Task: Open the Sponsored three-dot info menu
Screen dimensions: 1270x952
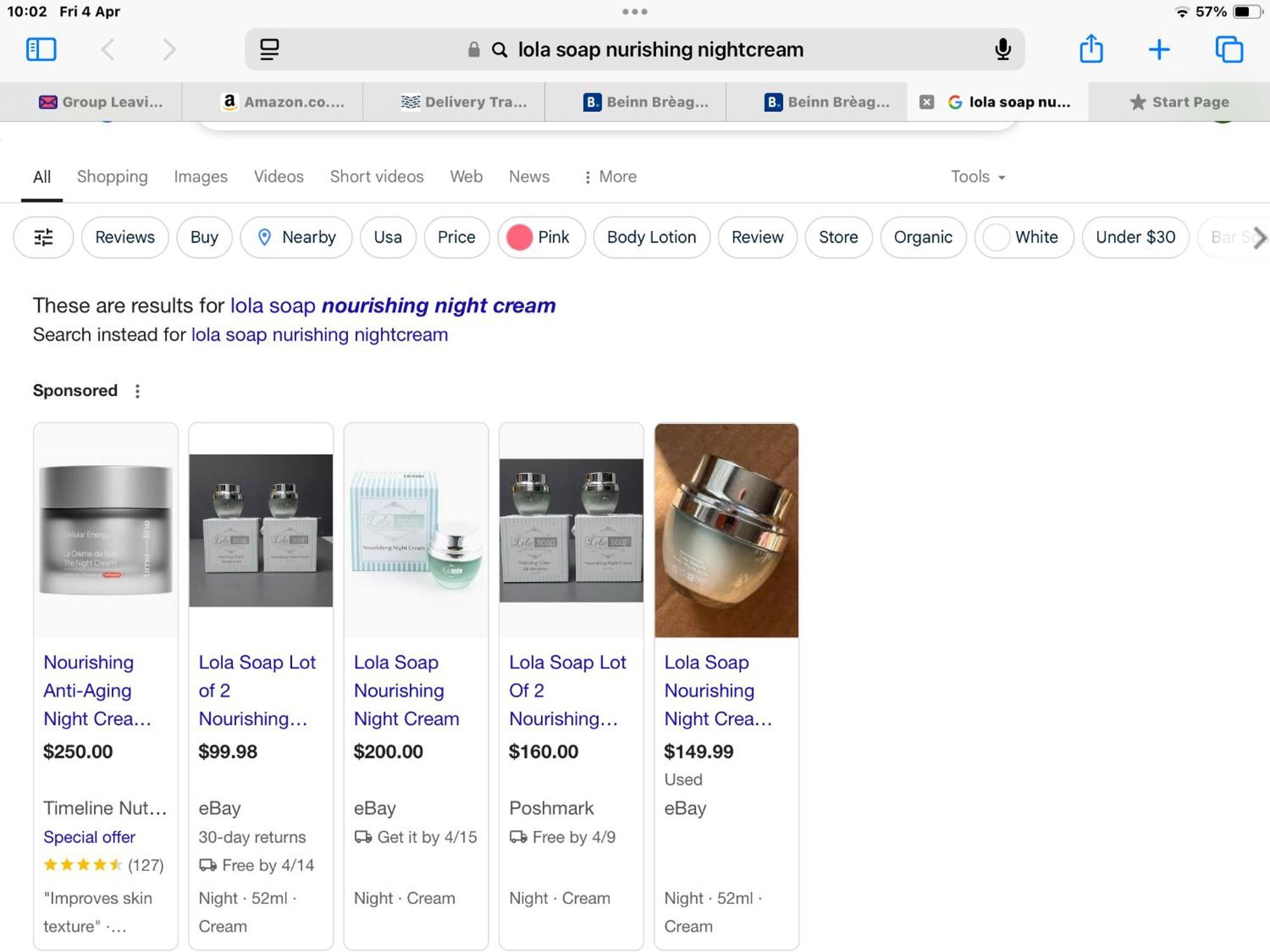Action: (x=137, y=391)
